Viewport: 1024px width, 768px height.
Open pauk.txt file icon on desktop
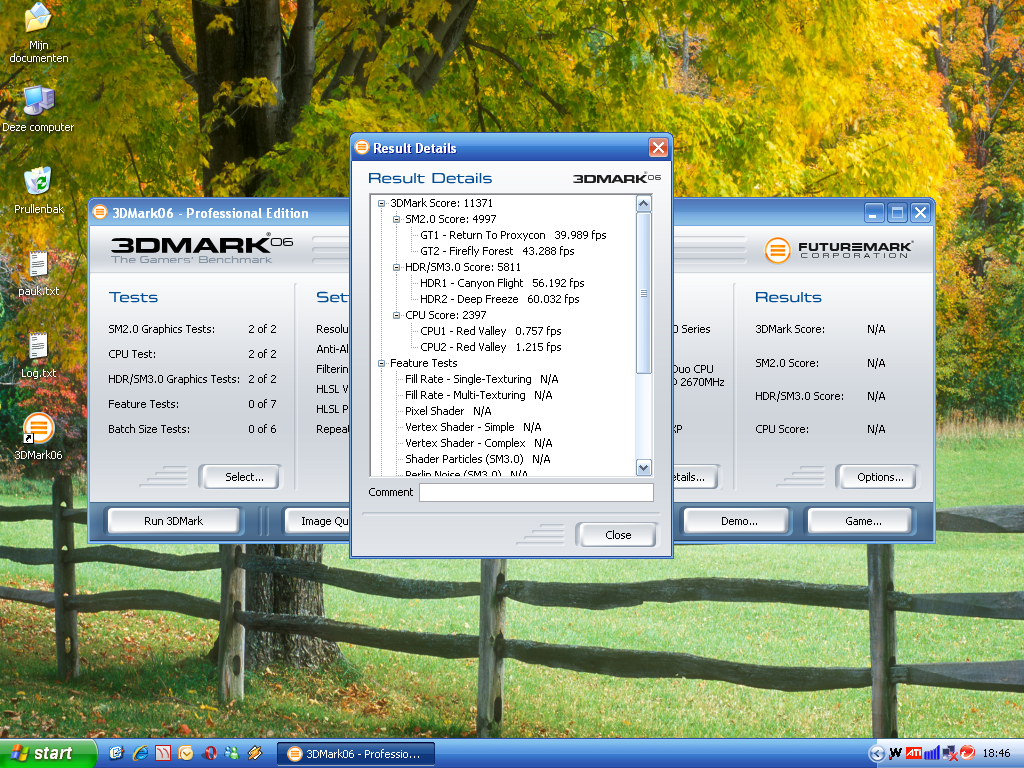click(39, 272)
